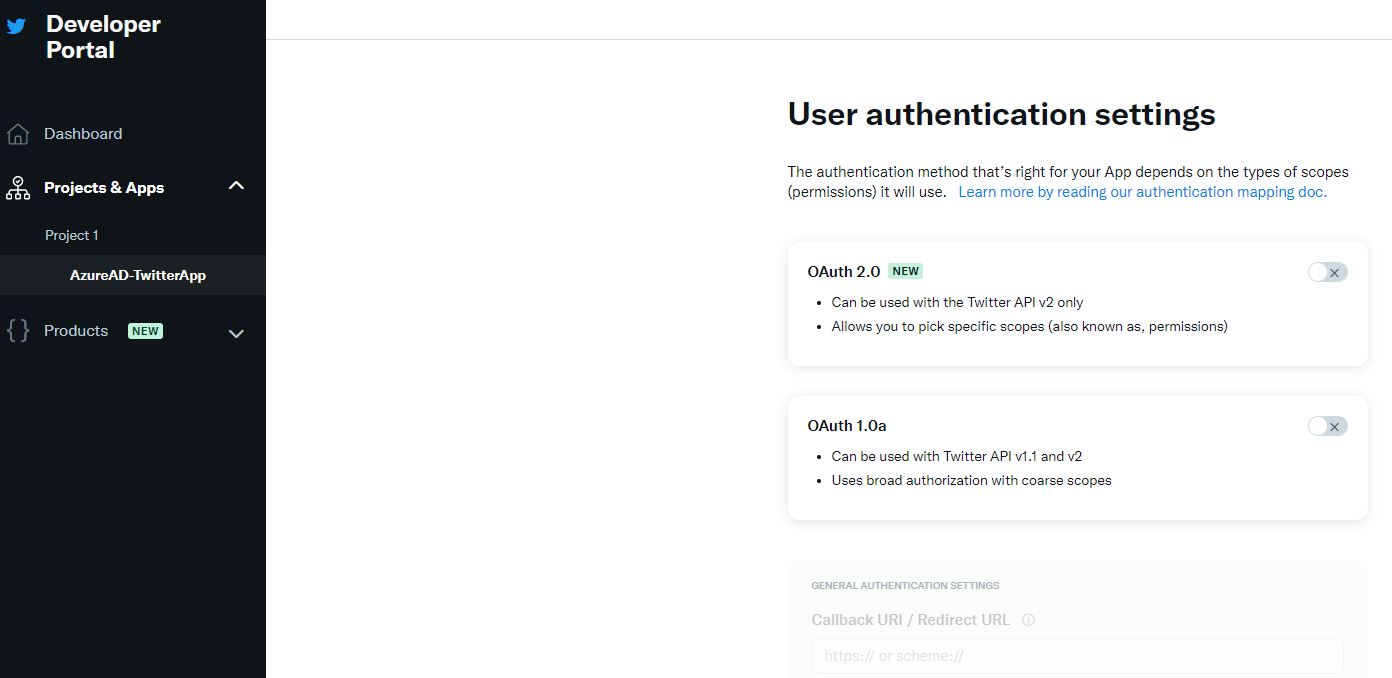Screen dimensions: 1392x678
Task: Click the Developer Portal header
Action: click(x=103, y=36)
